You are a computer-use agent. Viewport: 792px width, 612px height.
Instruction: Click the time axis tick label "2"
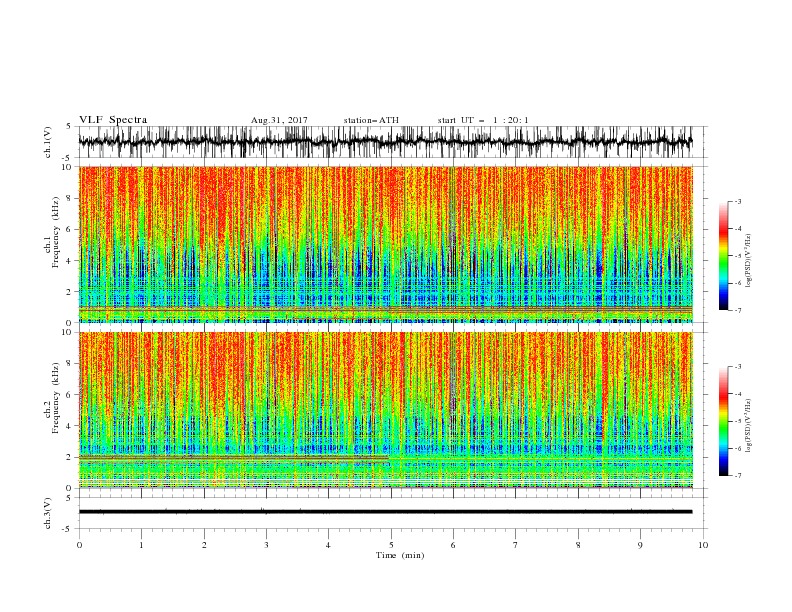[204, 545]
